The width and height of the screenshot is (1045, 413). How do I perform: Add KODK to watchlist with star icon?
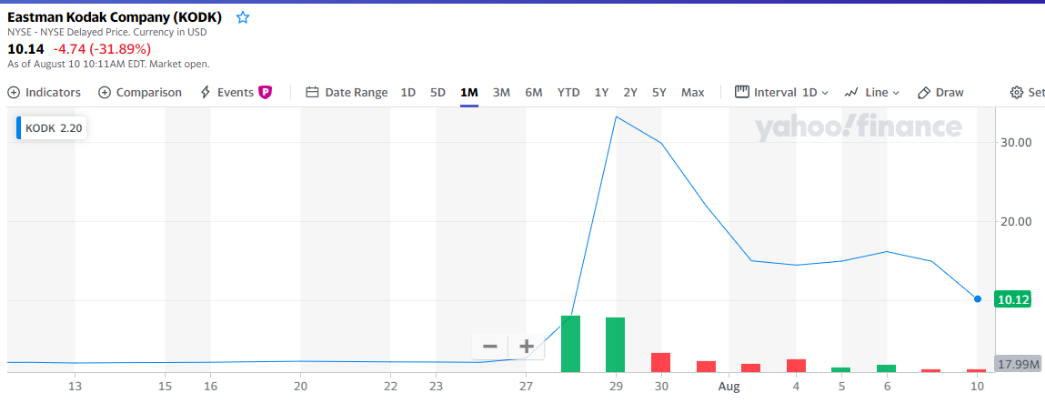(243, 18)
